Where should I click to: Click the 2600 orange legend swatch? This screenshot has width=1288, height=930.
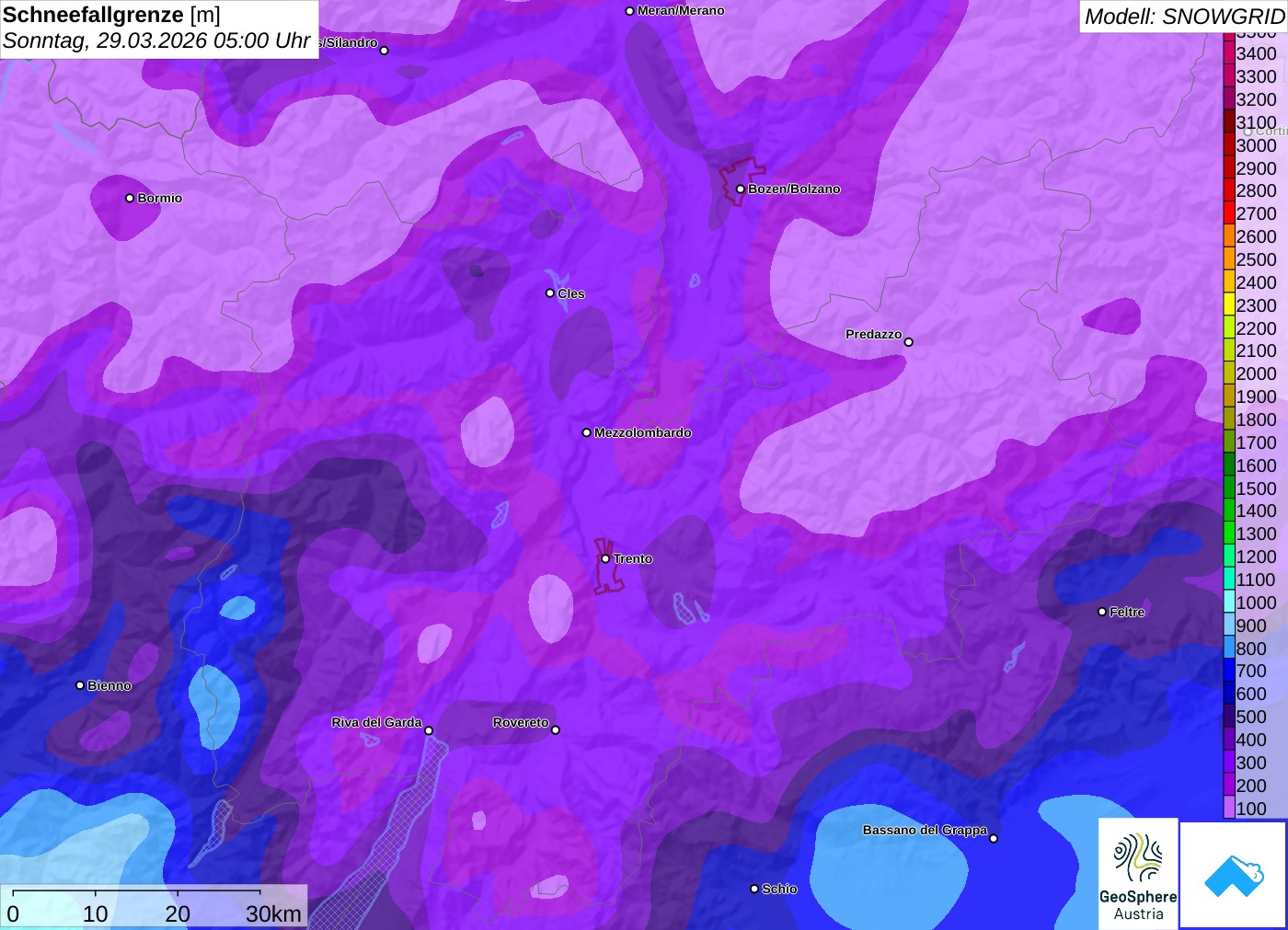click(1229, 236)
